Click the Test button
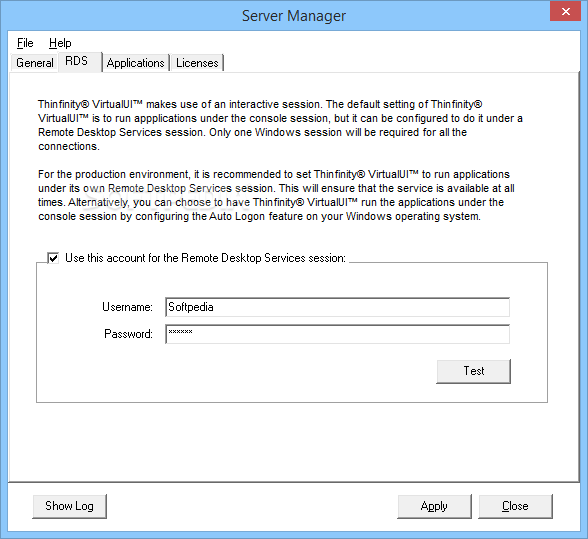 (x=474, y=371)
